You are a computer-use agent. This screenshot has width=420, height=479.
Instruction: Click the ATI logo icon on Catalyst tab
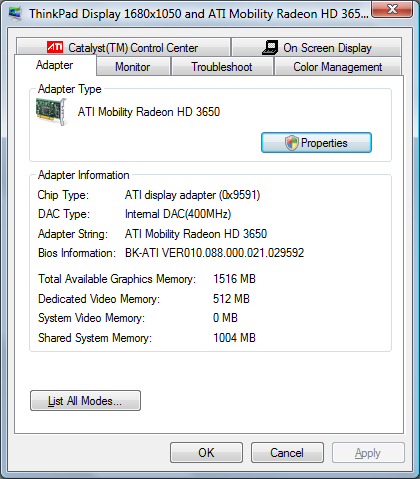tap(55, 47)
